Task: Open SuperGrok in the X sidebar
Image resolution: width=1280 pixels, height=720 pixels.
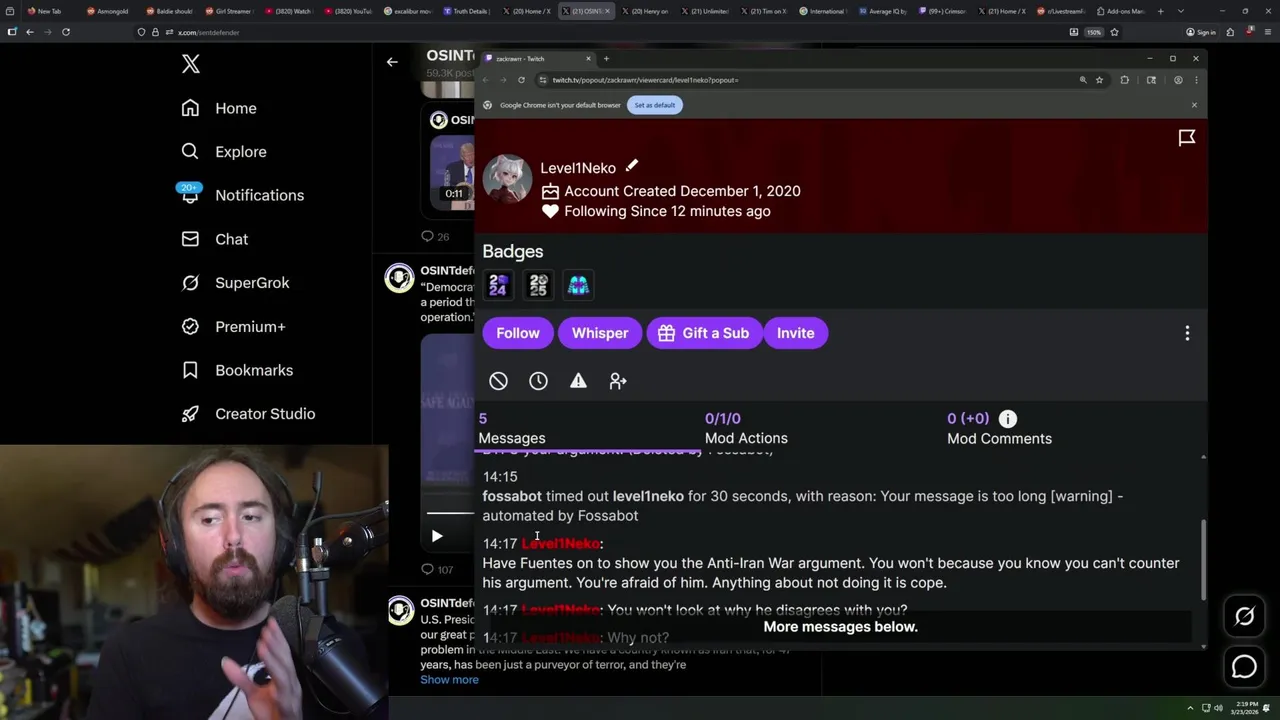Action: pyautogui.click(x=236, y=283)
